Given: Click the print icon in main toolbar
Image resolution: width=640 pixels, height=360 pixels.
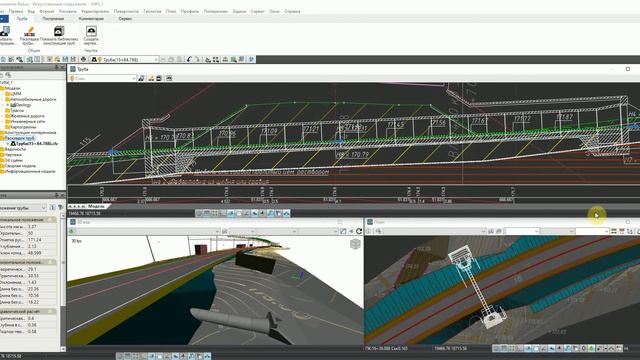Looking at the screenshot, I should [x=83, y=60].
